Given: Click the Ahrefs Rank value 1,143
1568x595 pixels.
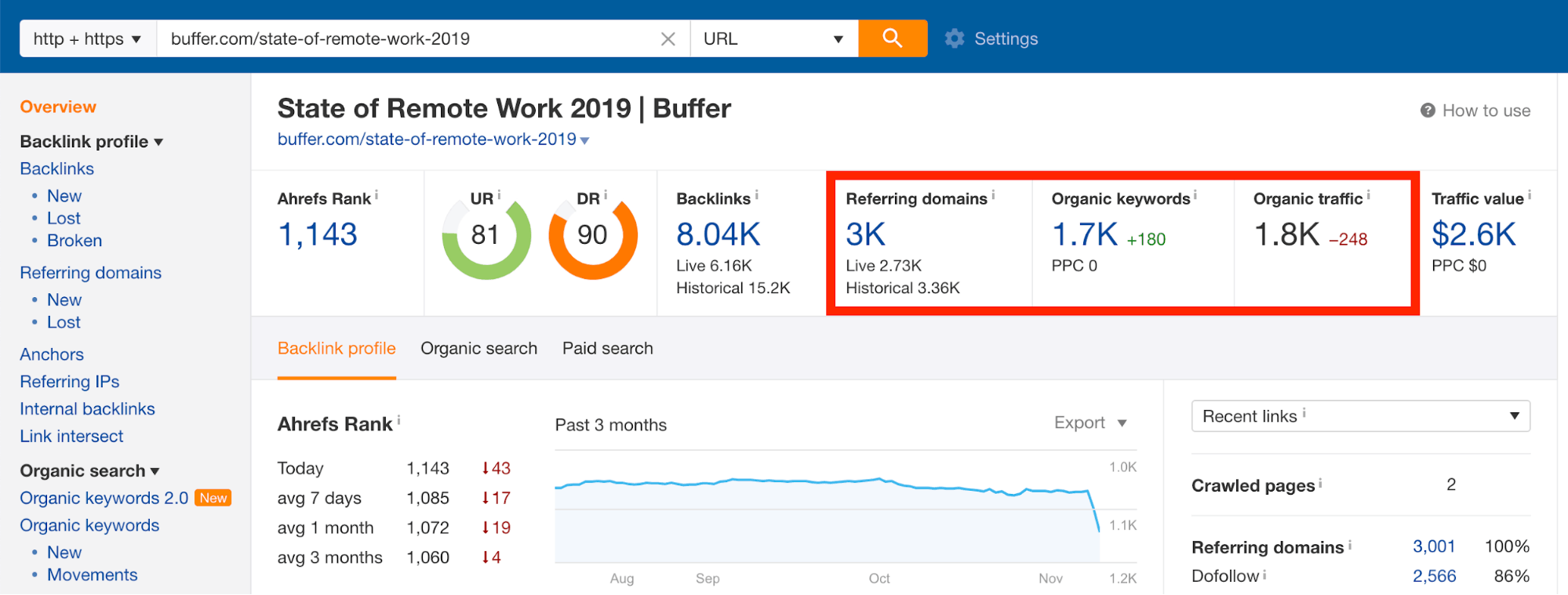Looking at the screenshot, I should (x=318, y=234).
